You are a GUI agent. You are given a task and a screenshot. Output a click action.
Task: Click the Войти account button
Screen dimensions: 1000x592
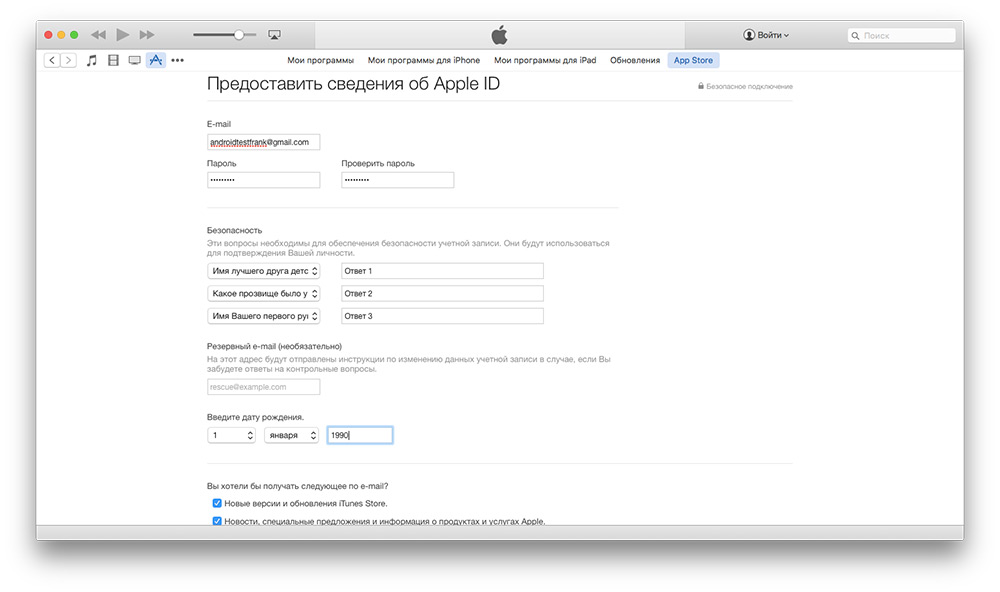766,35
